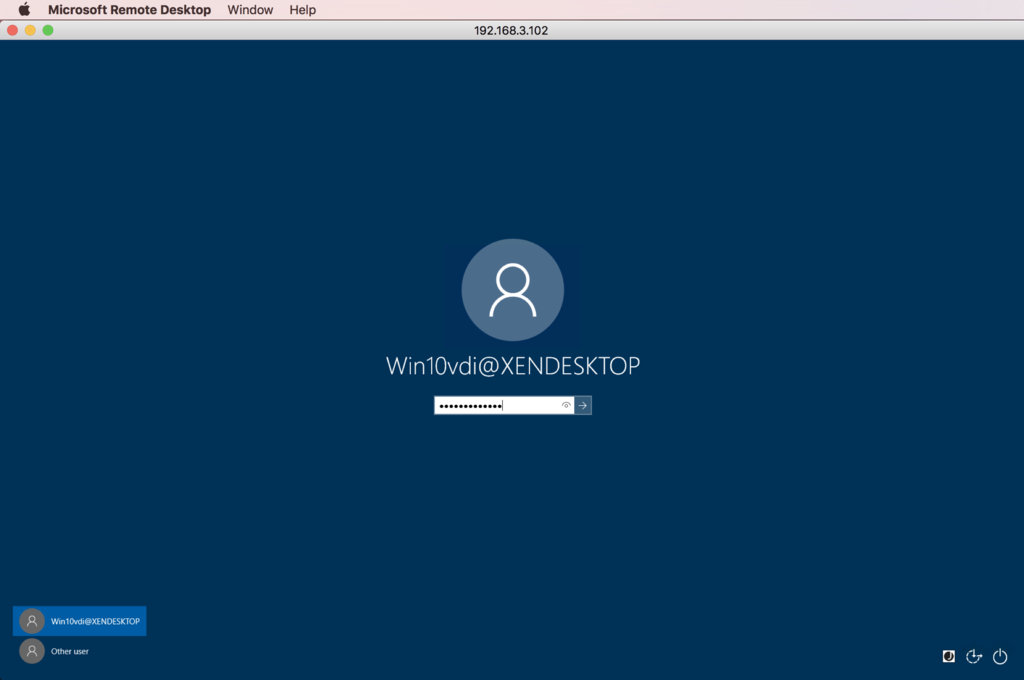The image size is (1024, 680).
Task: Click the password input field
Action: pos(504,405)
